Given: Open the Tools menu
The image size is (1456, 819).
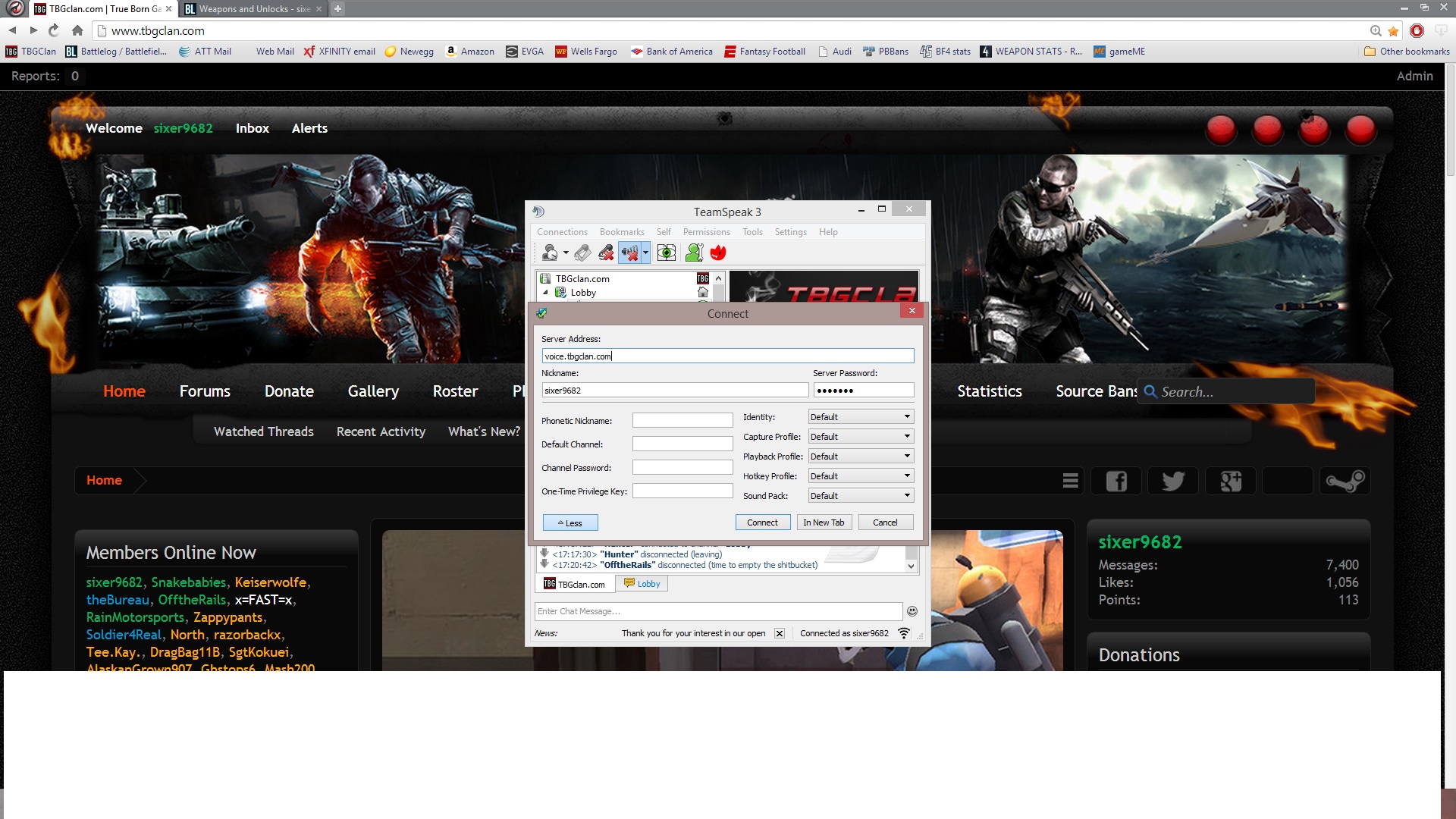Looking at the screenshot, I should click(752, 232).
